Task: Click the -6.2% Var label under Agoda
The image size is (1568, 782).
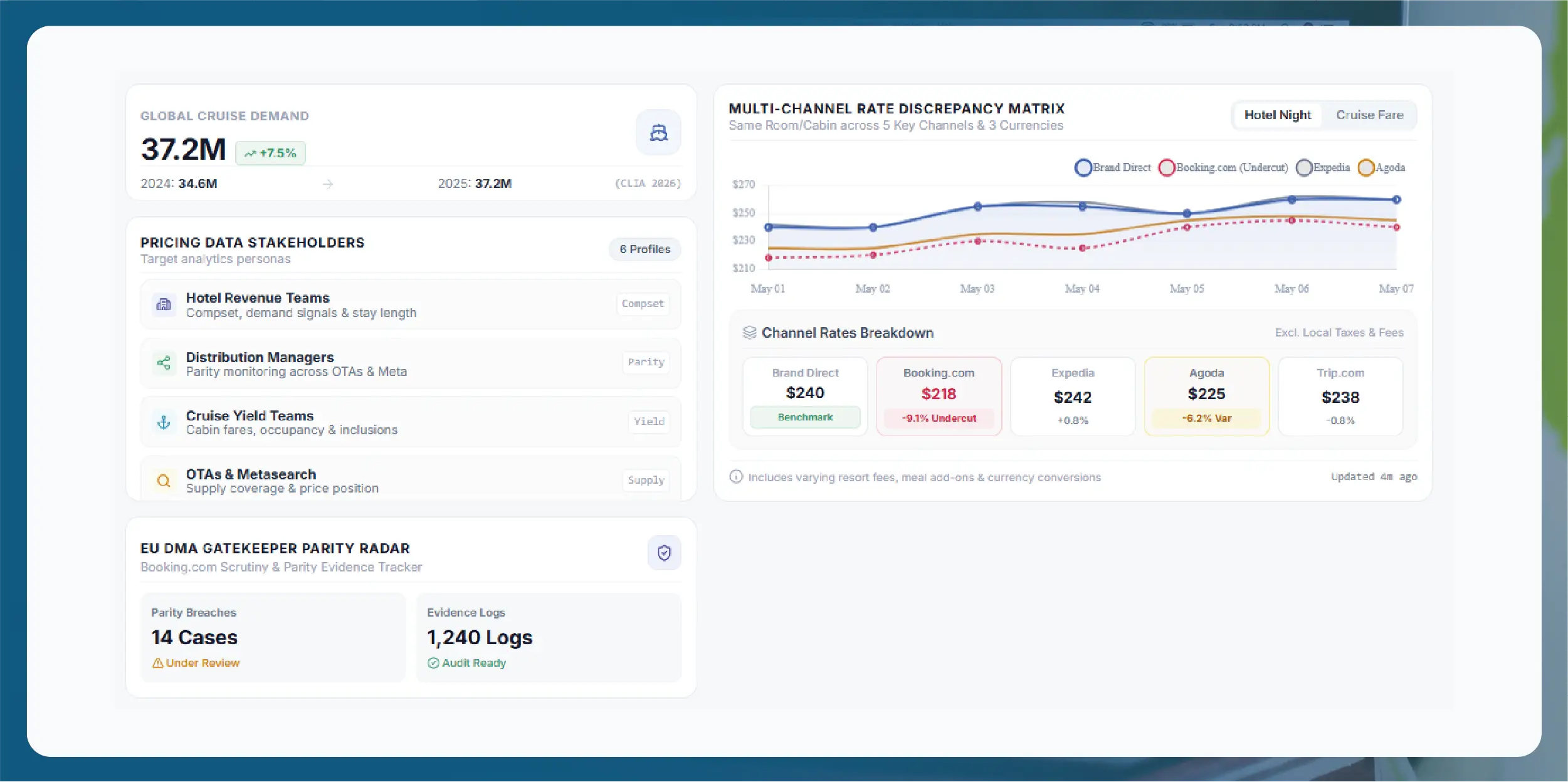Action: (1207, 419)
